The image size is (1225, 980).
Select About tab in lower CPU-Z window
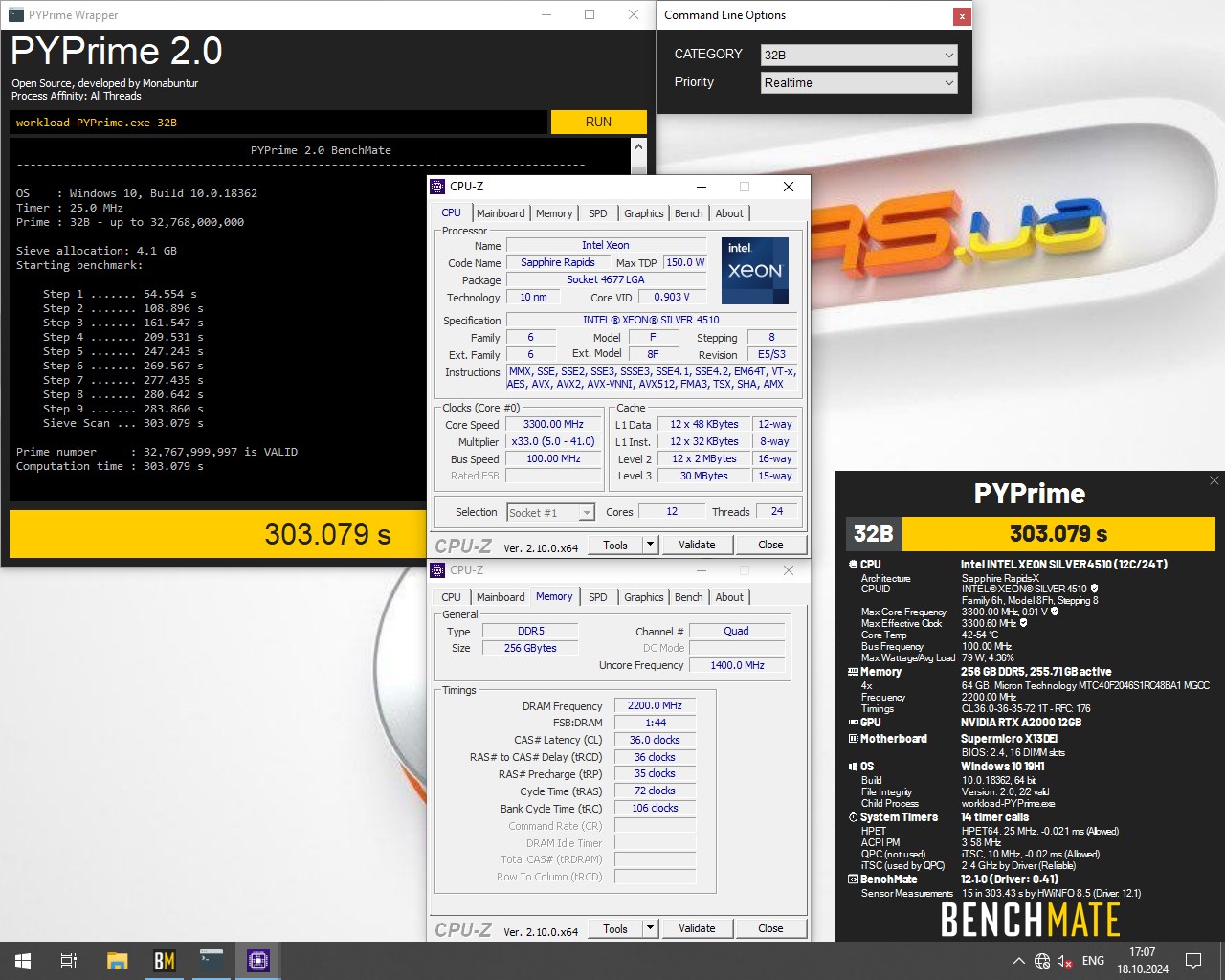[x=729, y=597]
